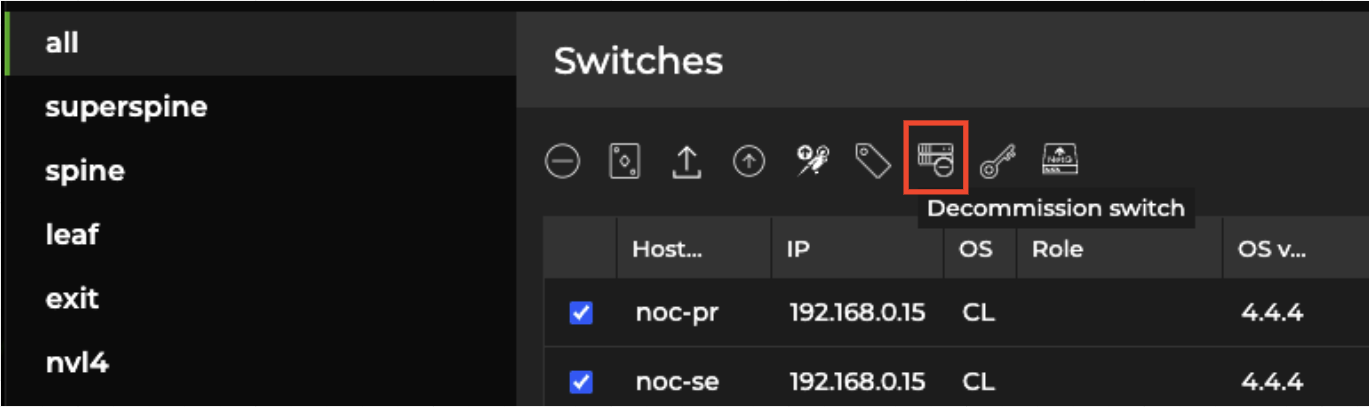
Task: Click the playing card icon
Action: click(x=625, y=161)
